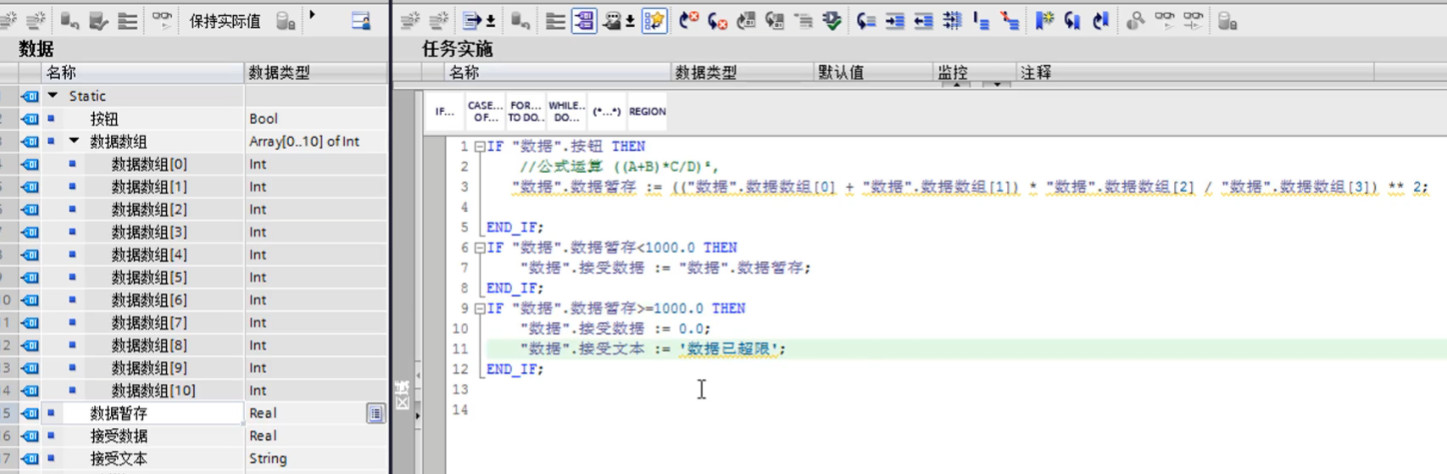The image size is (1447, 474).
Task: Collapse the IF block at line 6
Action: coord(480,248)
